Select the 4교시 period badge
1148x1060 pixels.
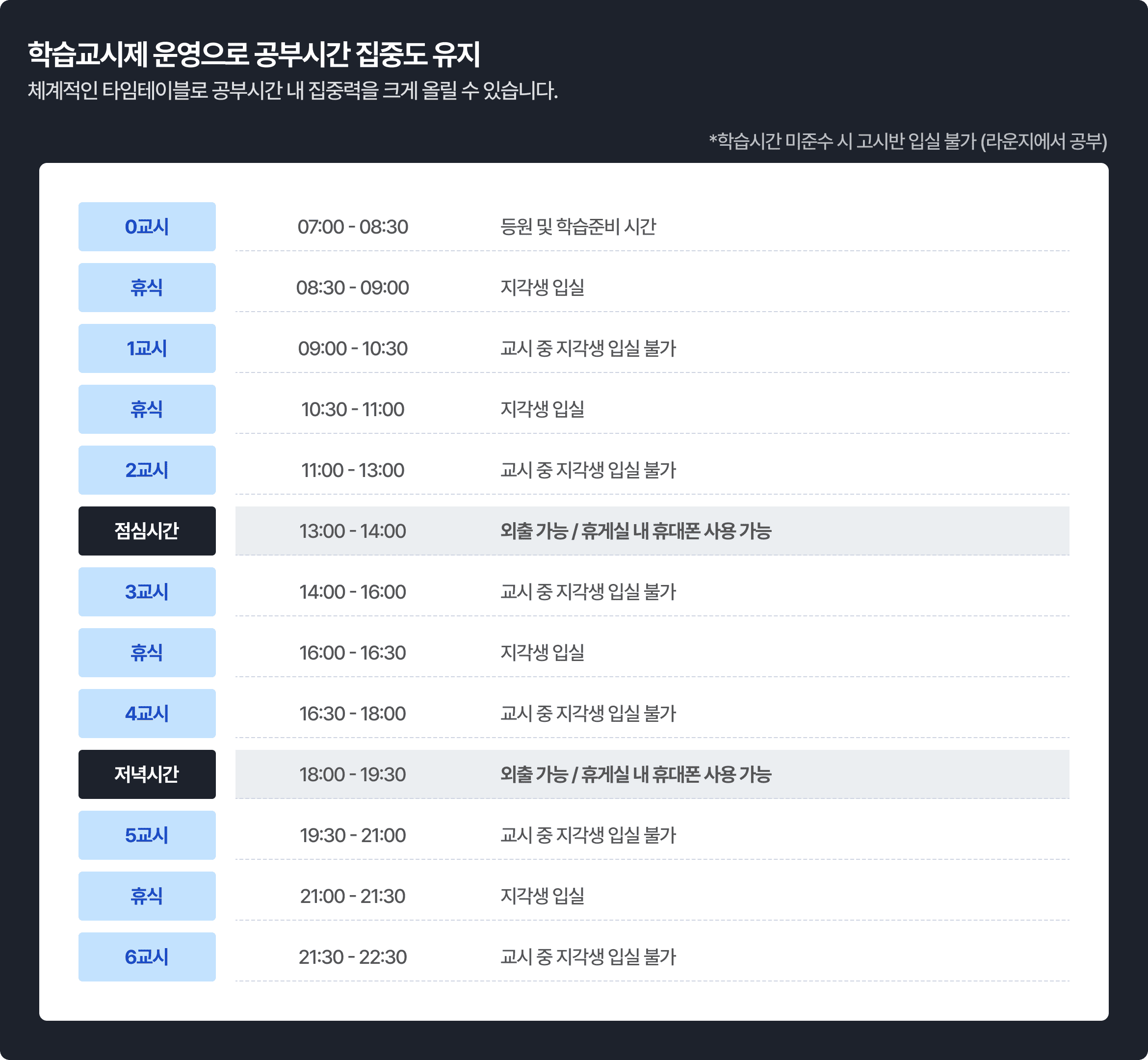(x=147, y=713)
